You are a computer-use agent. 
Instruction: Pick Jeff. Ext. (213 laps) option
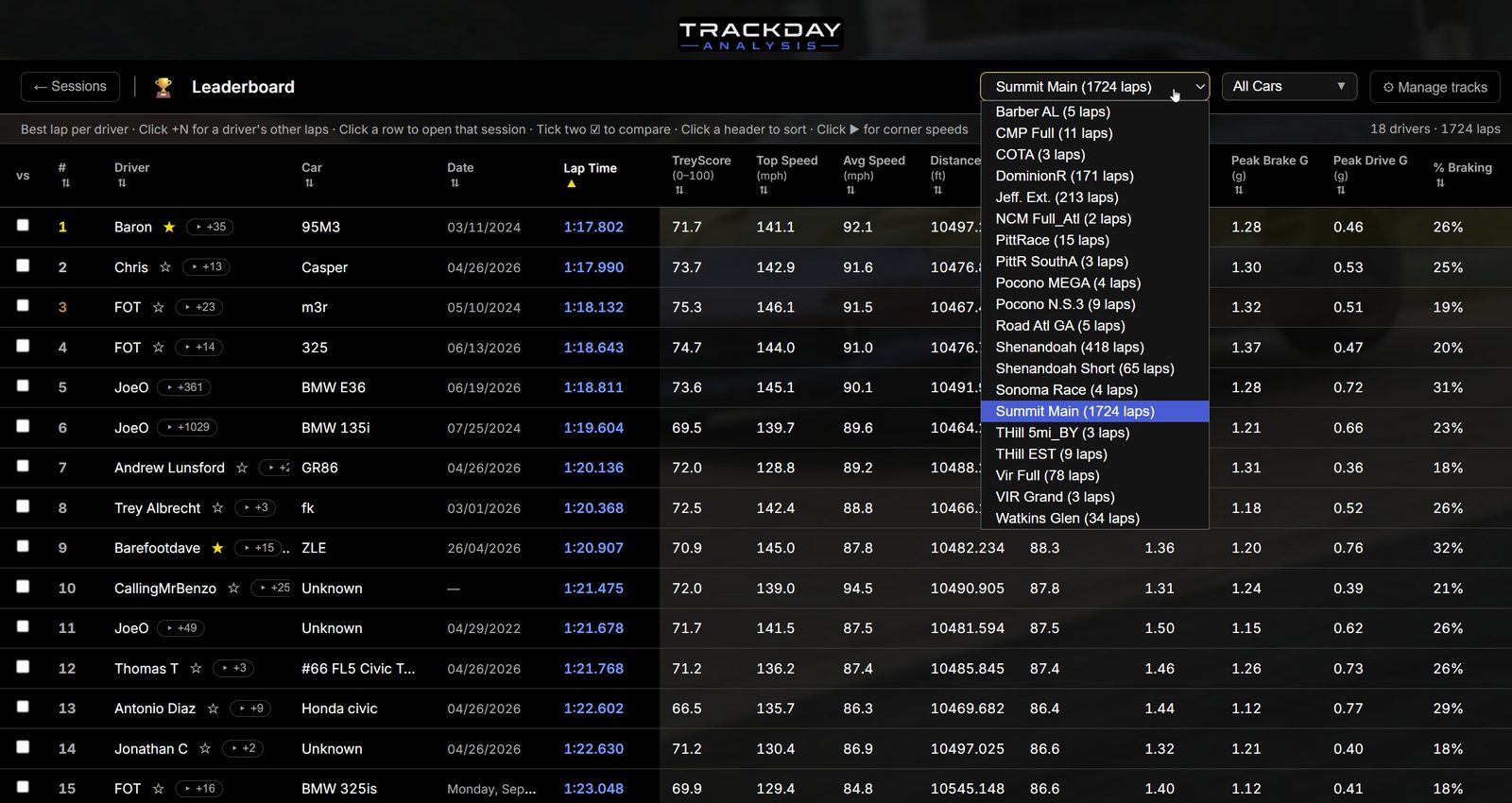pos(1094,197)
